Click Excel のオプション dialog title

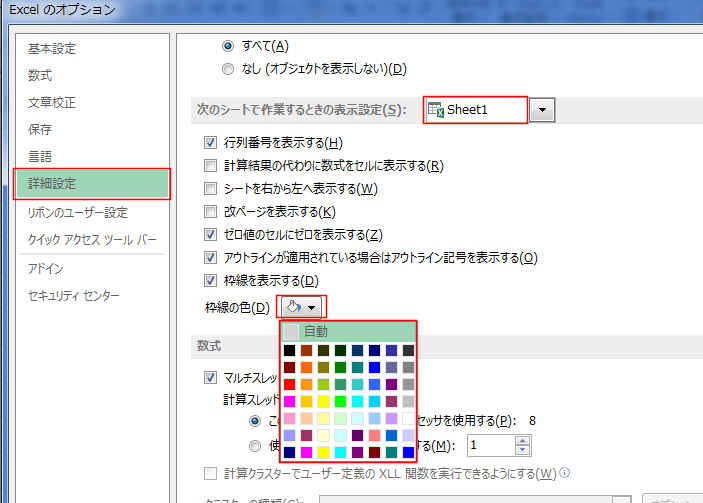(x=62, y=9)
